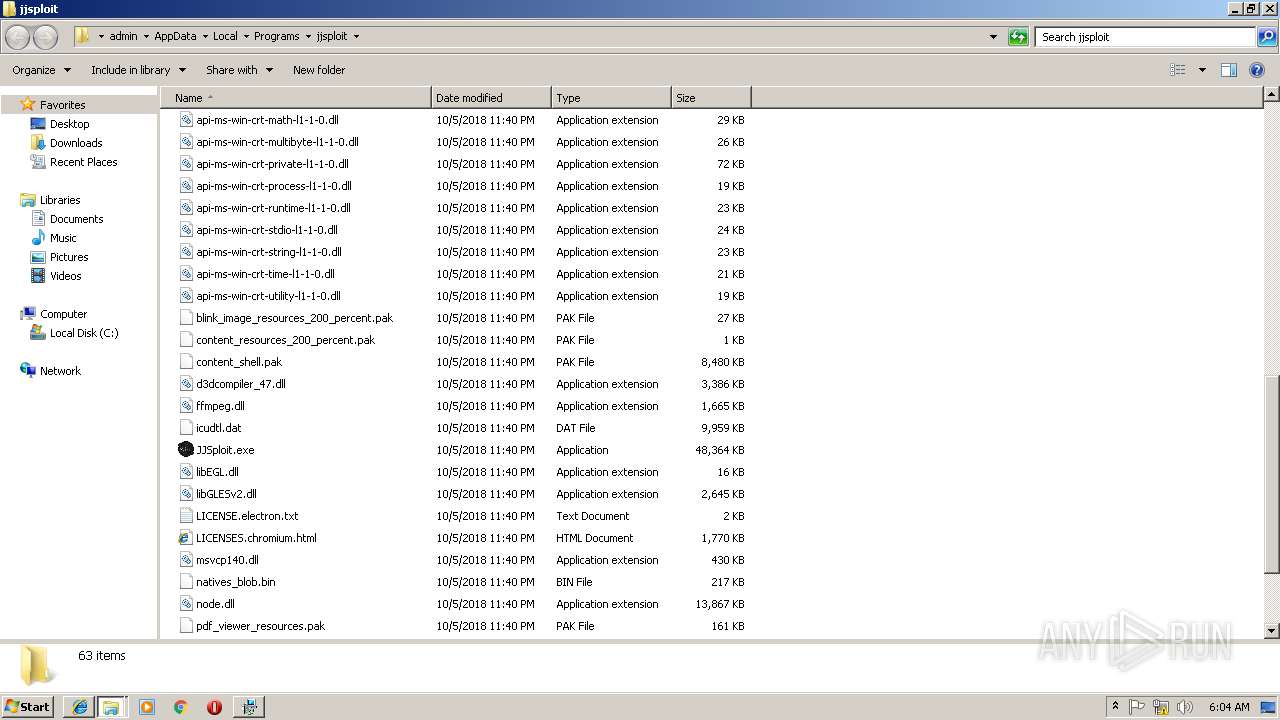
Task: Click the vertical scrollbar up arrow
Action: [1271, 95]
